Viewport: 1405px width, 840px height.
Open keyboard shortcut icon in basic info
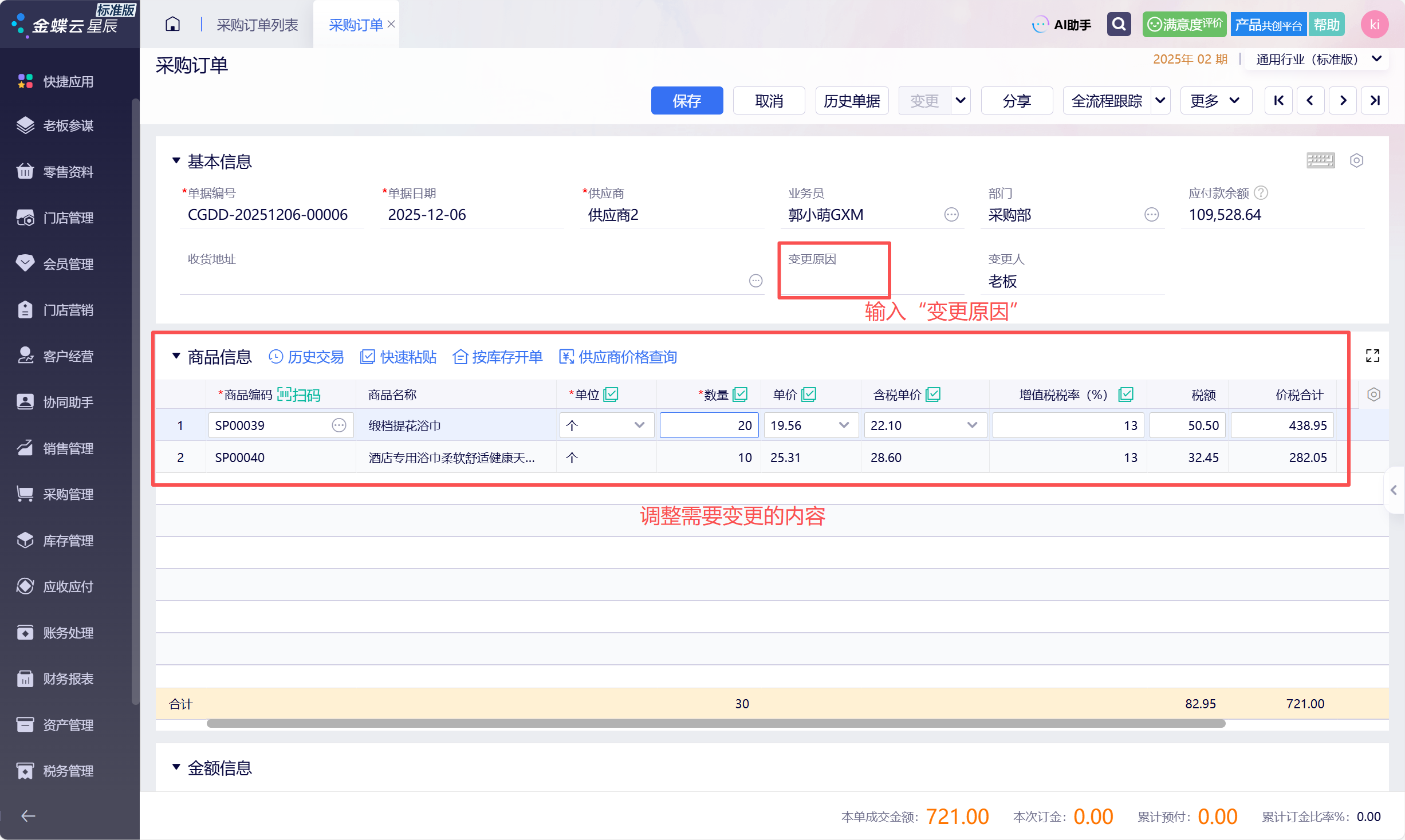tap(1320, 161)
